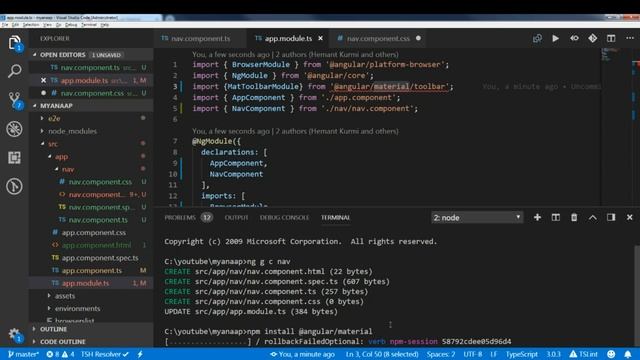This screenshot has height=360, width=640.
Task: Click the diamond git icon in the editor toolbar
Action: pos(593,38)
